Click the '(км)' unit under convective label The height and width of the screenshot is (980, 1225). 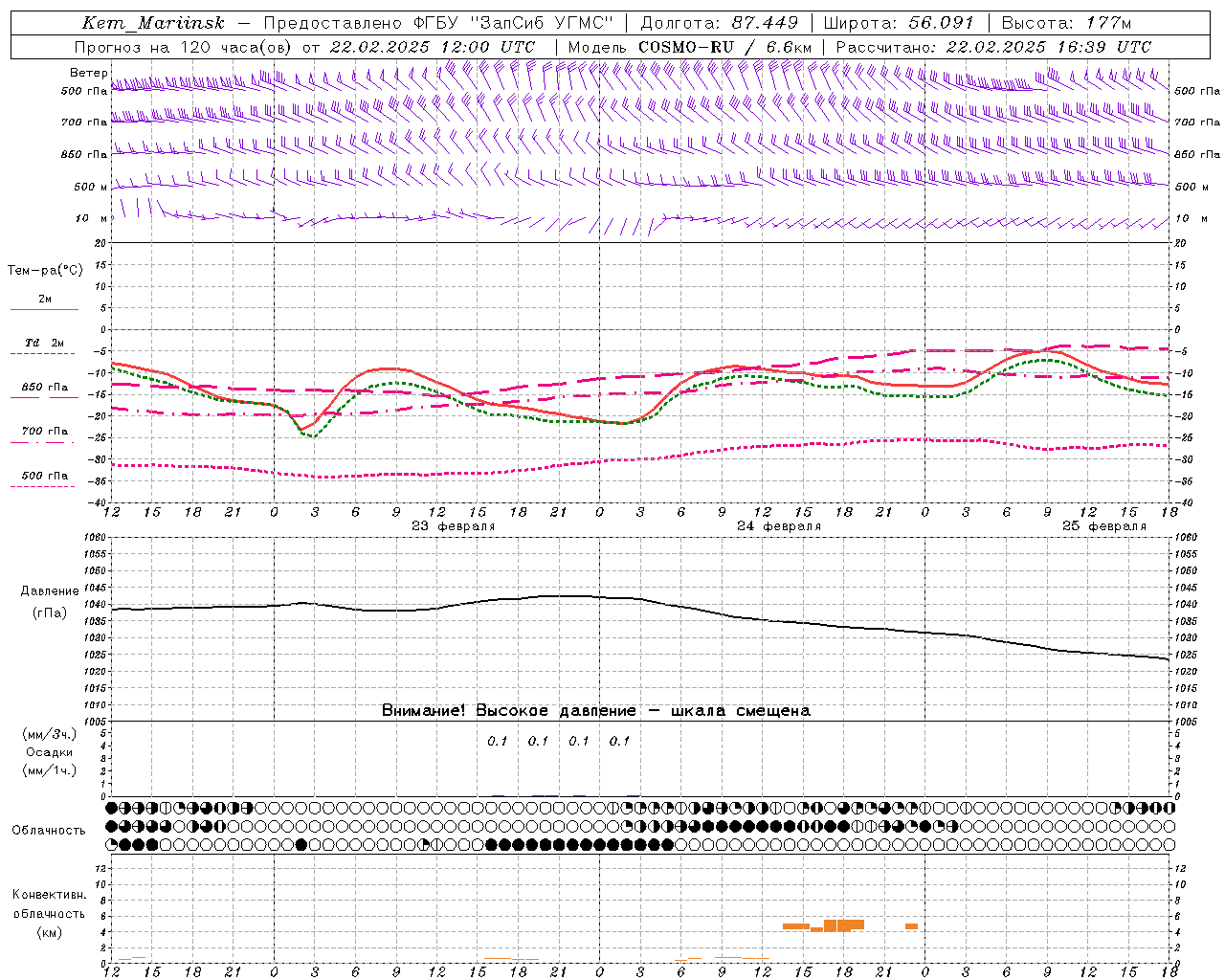click(50, 932)
